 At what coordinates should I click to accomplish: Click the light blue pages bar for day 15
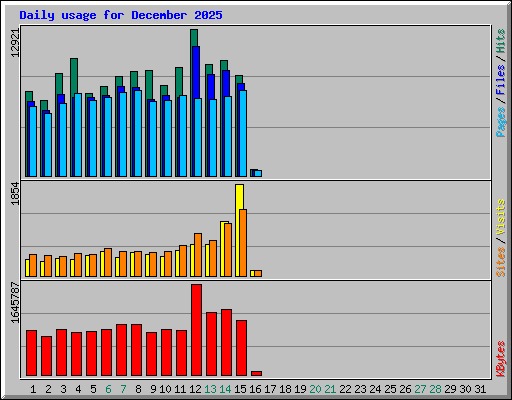(243, 133)
